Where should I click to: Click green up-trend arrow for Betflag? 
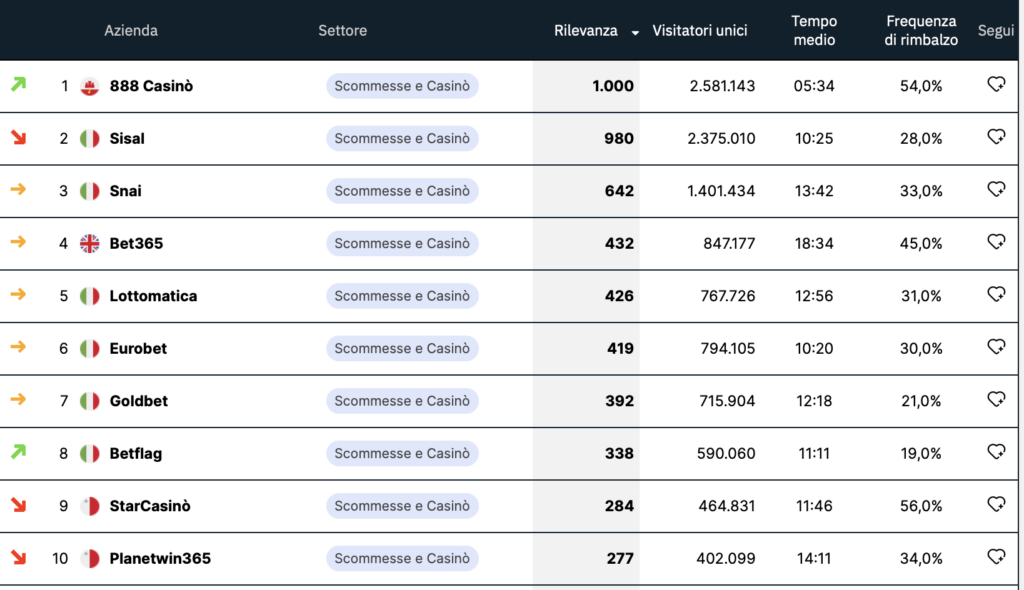click(x=18, y=451)
